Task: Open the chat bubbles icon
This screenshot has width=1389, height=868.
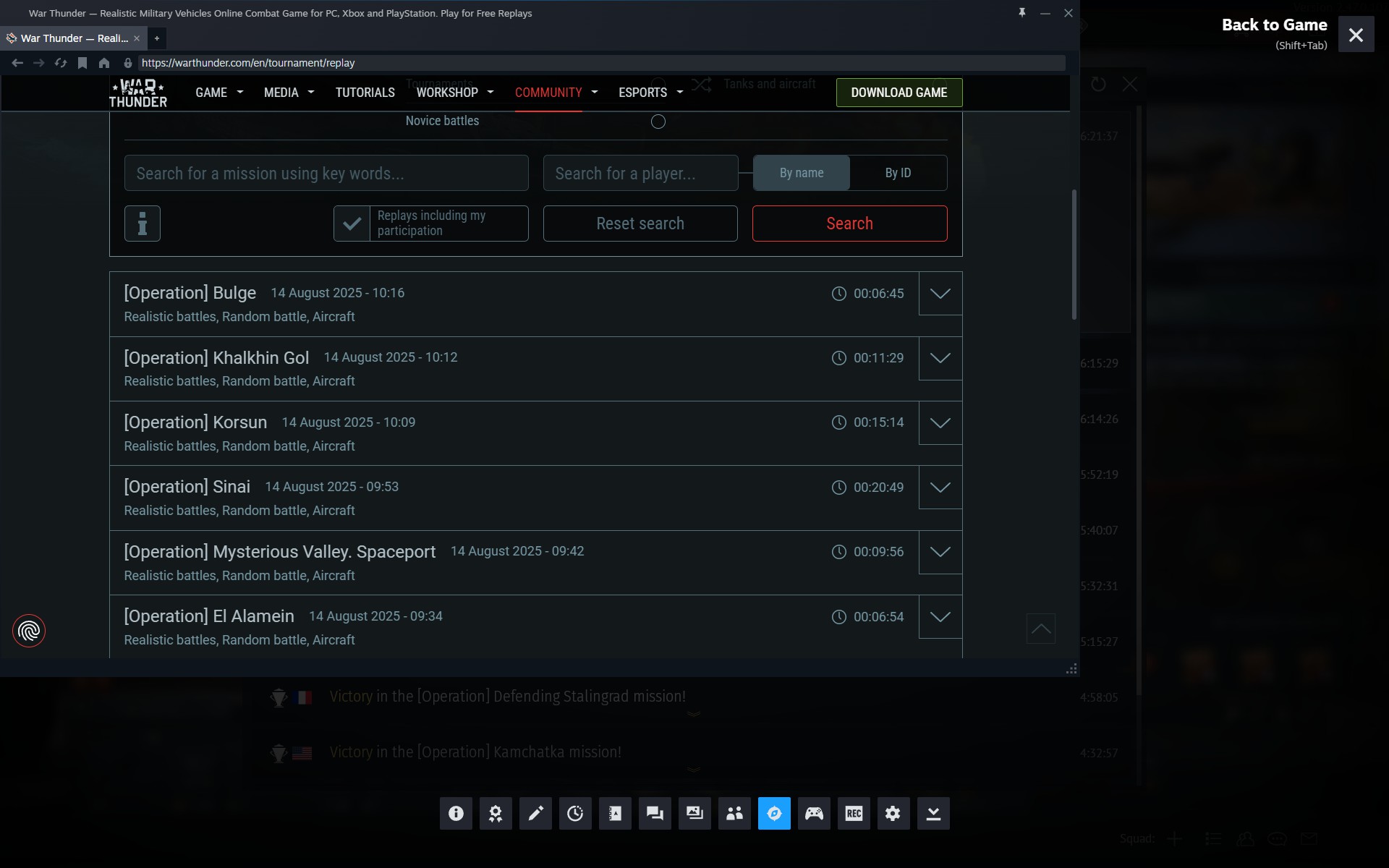Action: click(655, 814)
